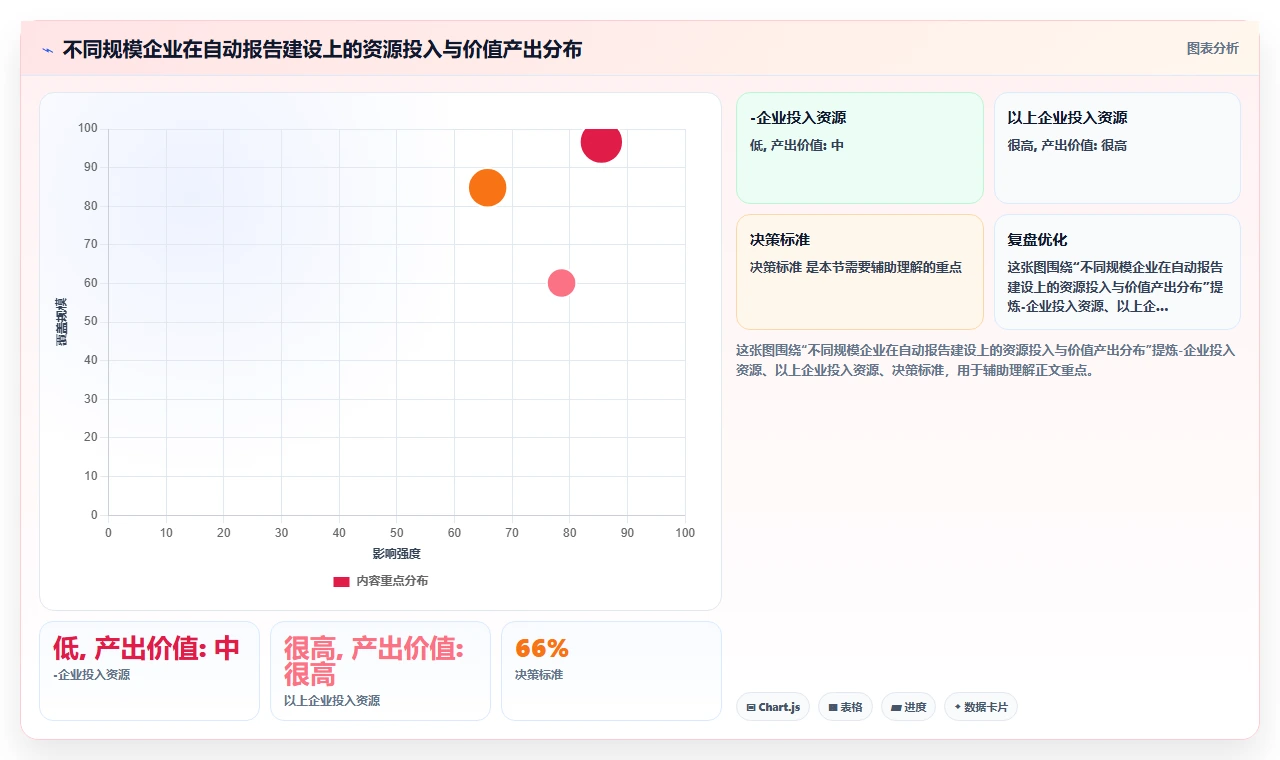
Task: Click the main title text
Action: (x=322, y=49)
